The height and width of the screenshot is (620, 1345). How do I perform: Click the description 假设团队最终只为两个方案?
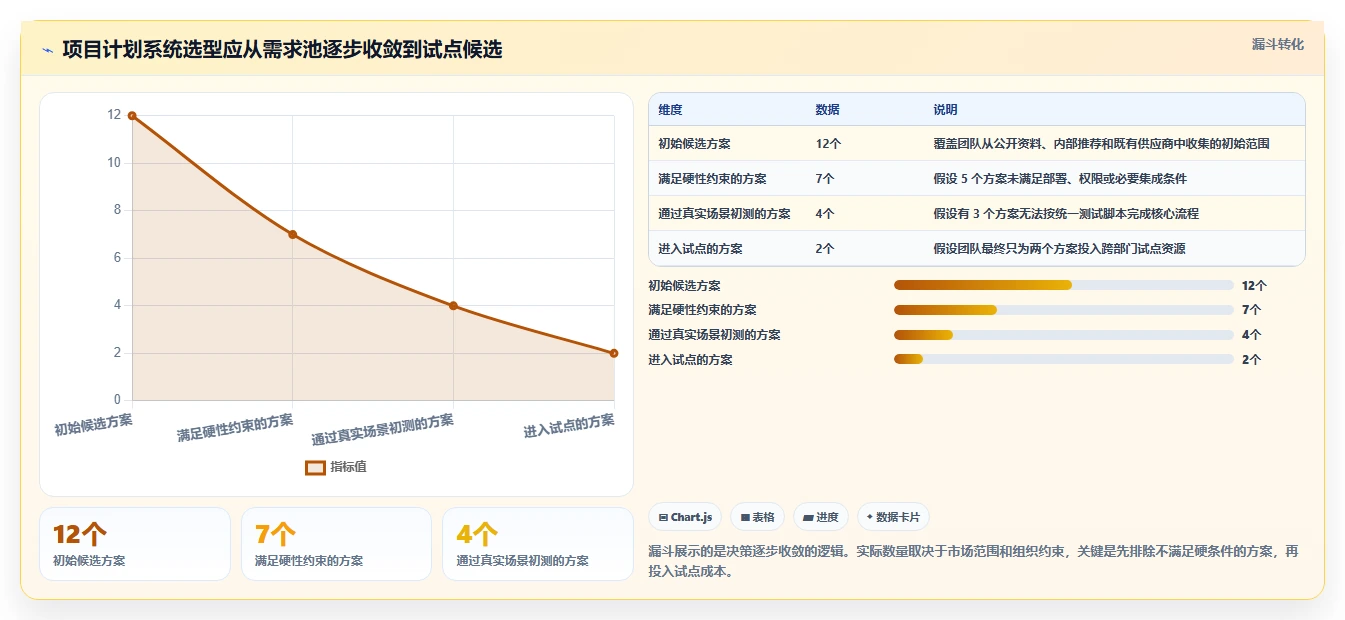click(1059, 249)
